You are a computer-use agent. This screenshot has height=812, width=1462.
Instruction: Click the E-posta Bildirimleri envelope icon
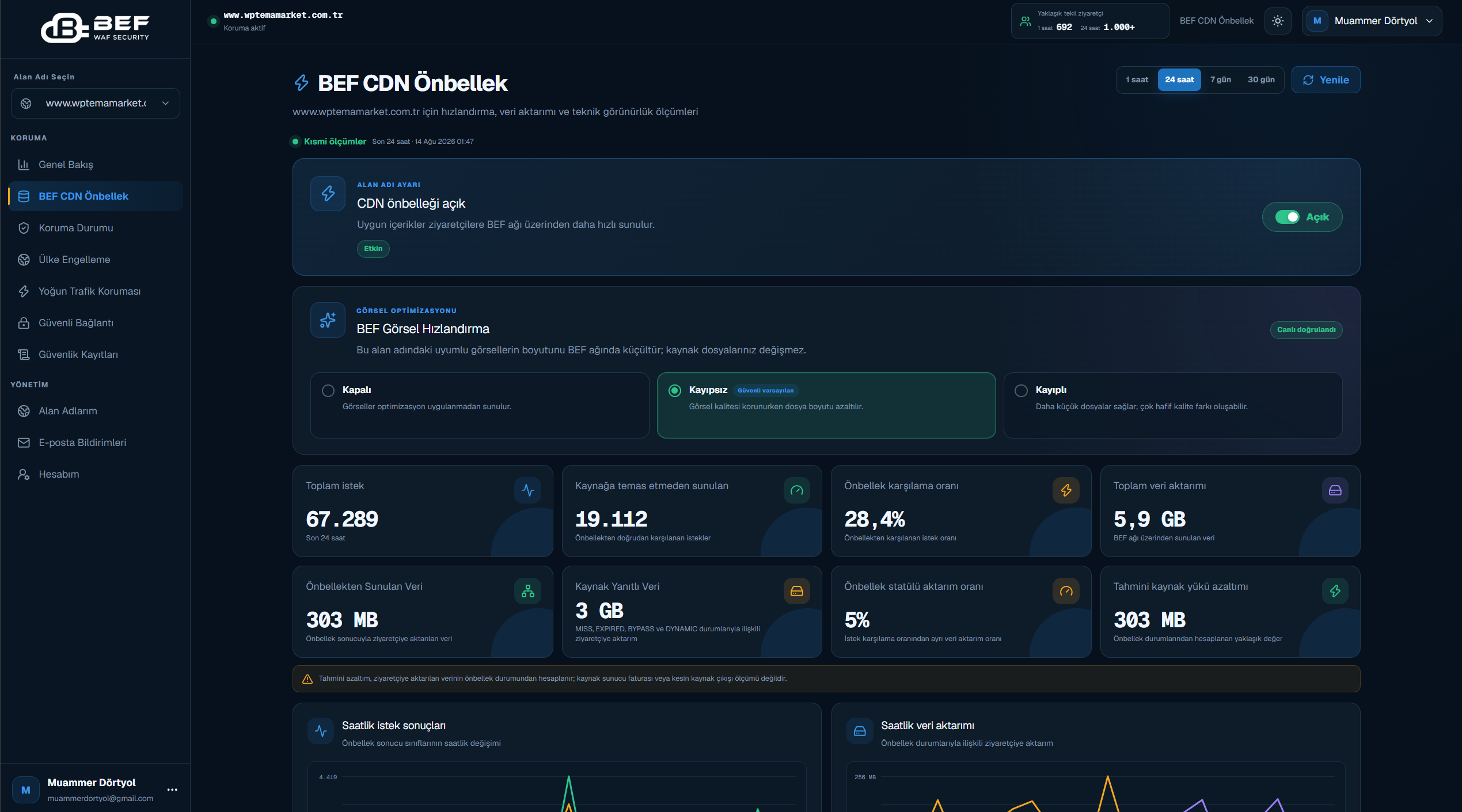click(x=24, y=443)
